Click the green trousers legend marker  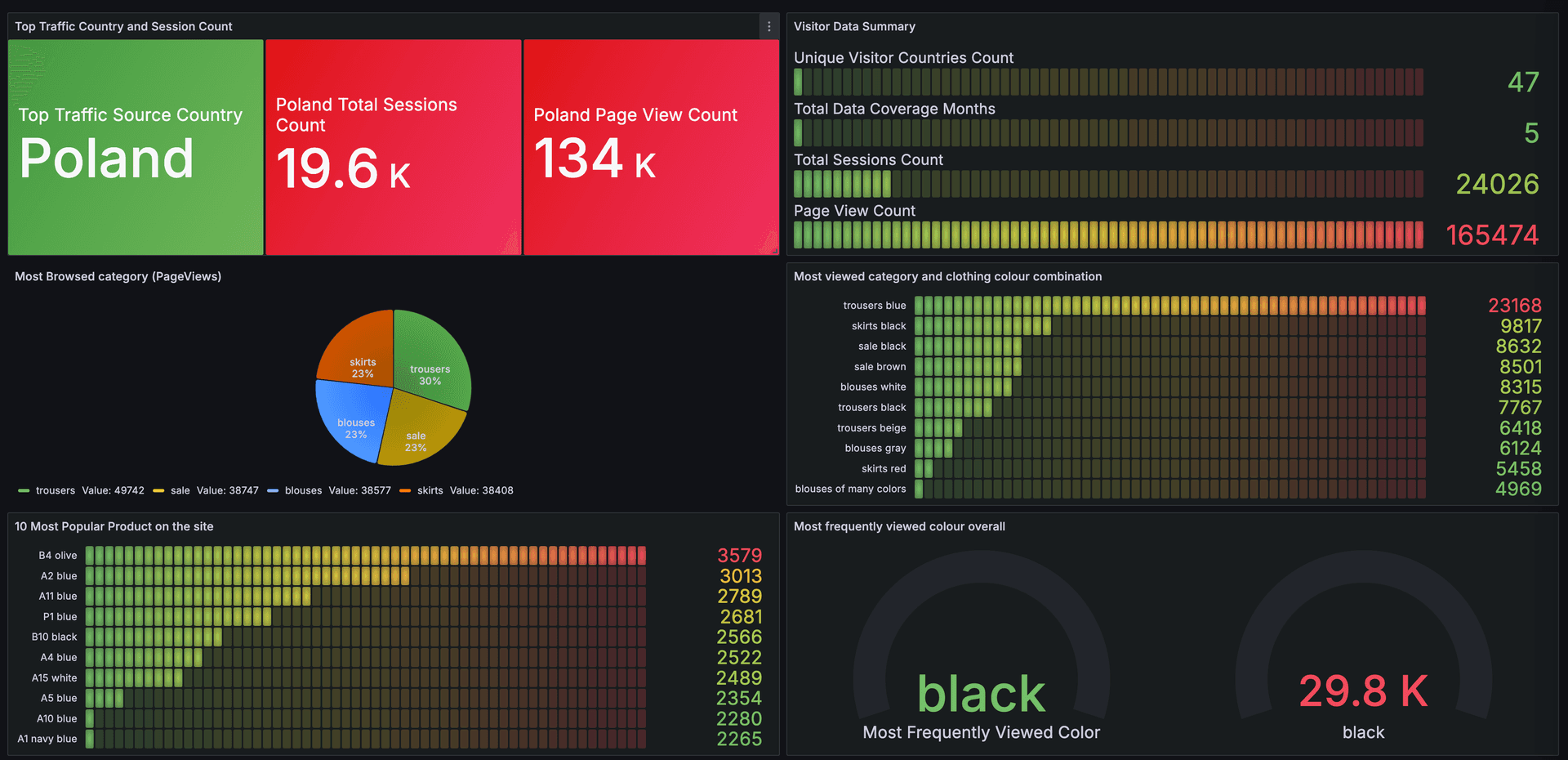click(23, 490)
